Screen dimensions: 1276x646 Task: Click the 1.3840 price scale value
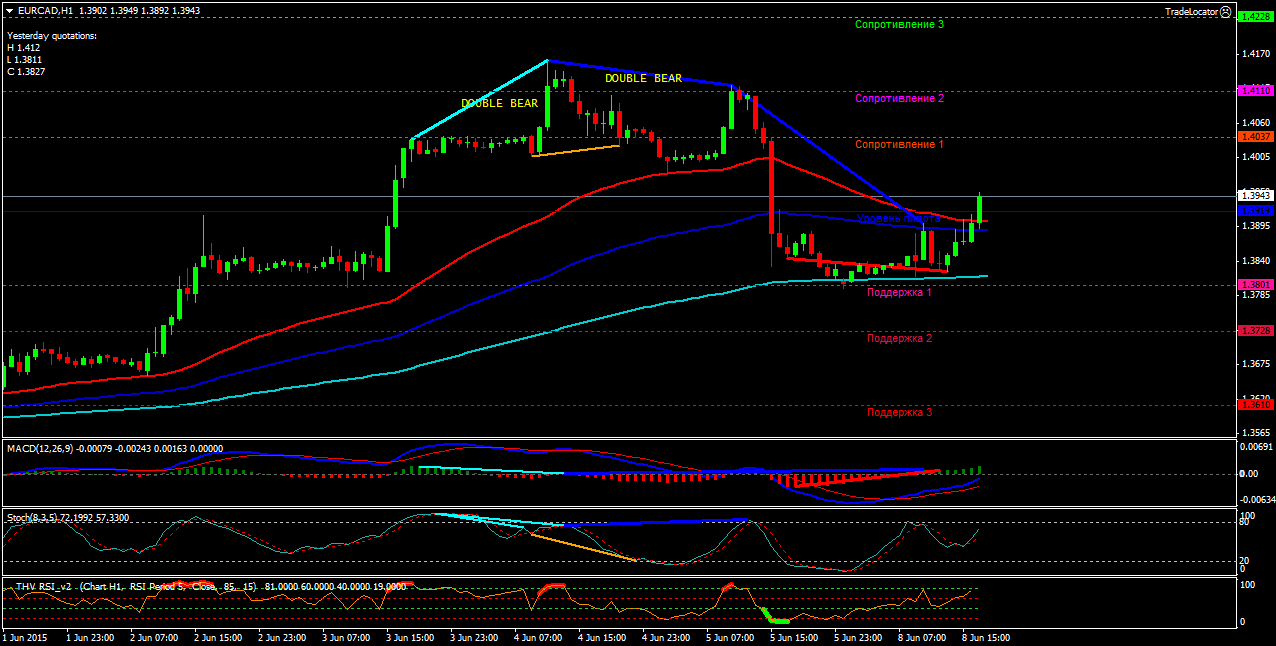point(1255,260)
